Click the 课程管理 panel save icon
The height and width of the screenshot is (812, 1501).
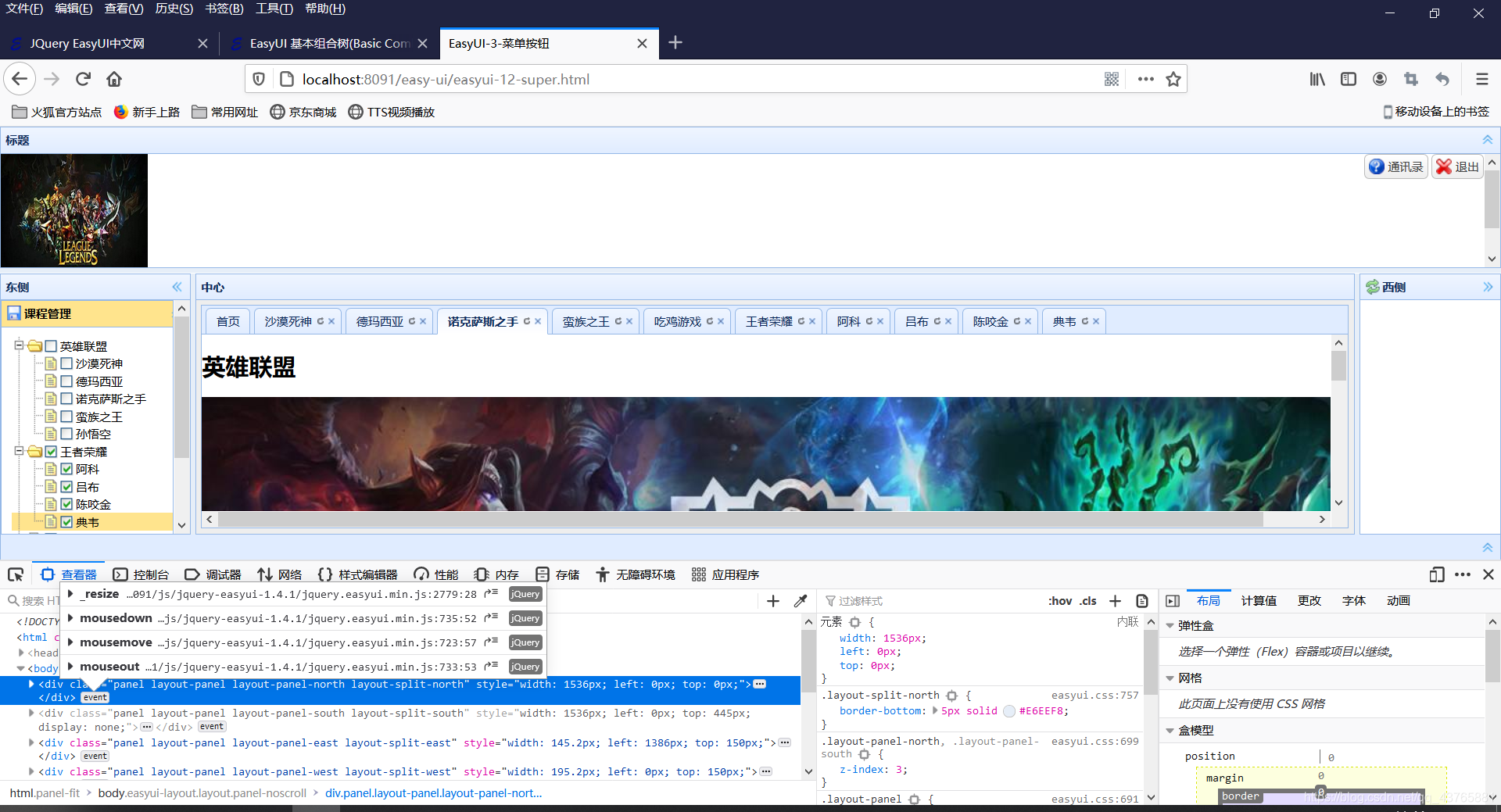point(13,313)
